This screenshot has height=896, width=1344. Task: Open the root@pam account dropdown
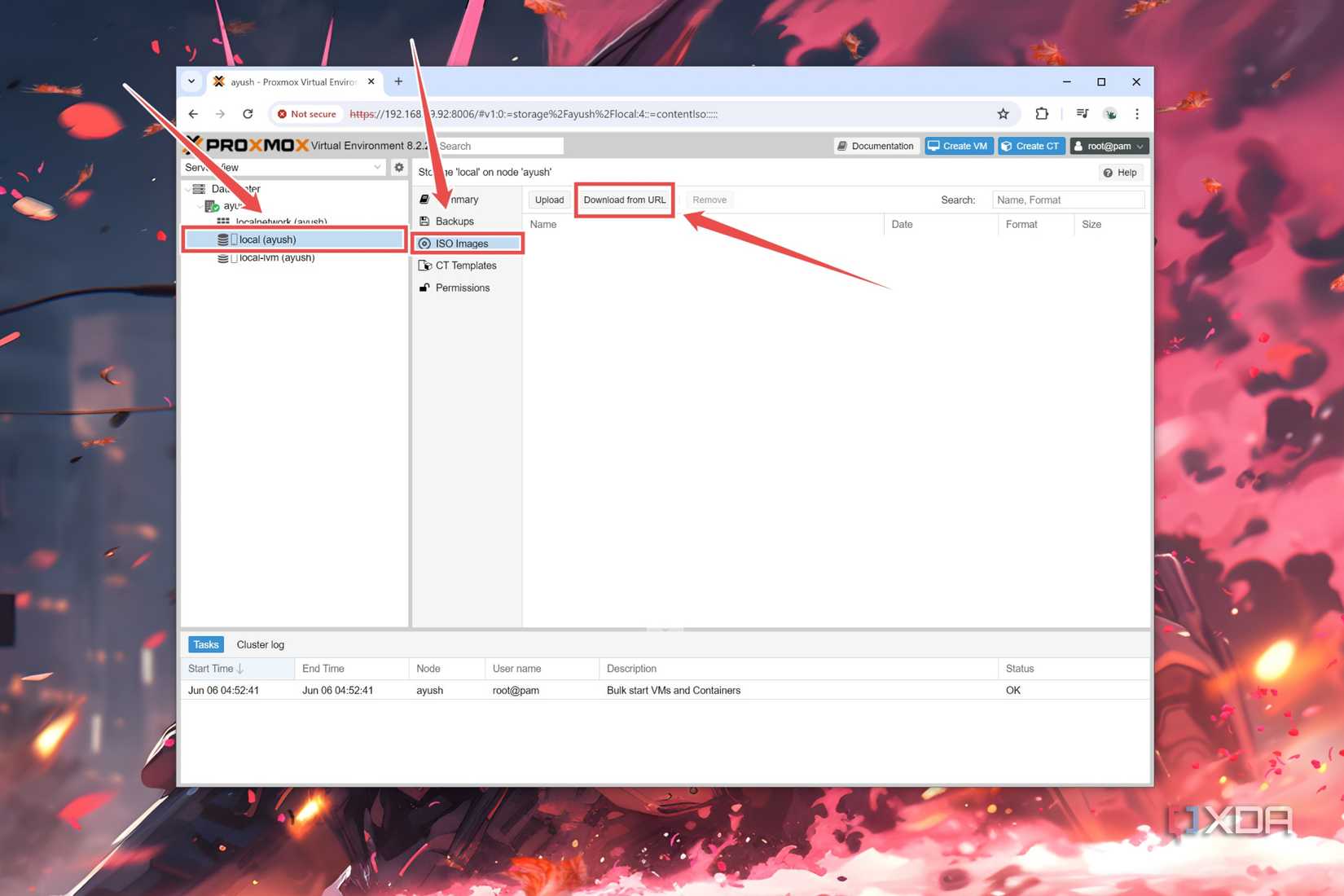click(x=1109, y=146)
